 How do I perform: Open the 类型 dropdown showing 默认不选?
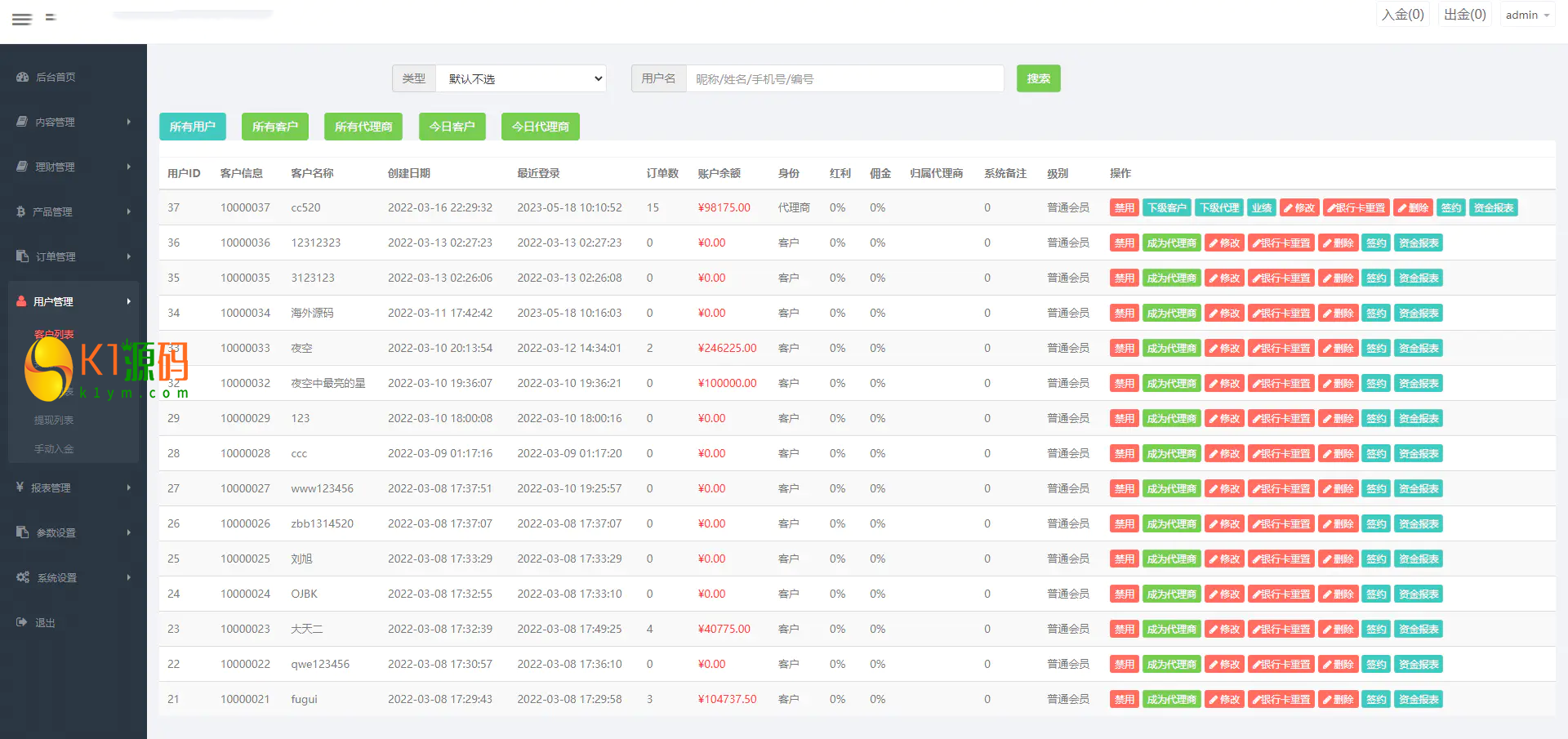(521, 79)
